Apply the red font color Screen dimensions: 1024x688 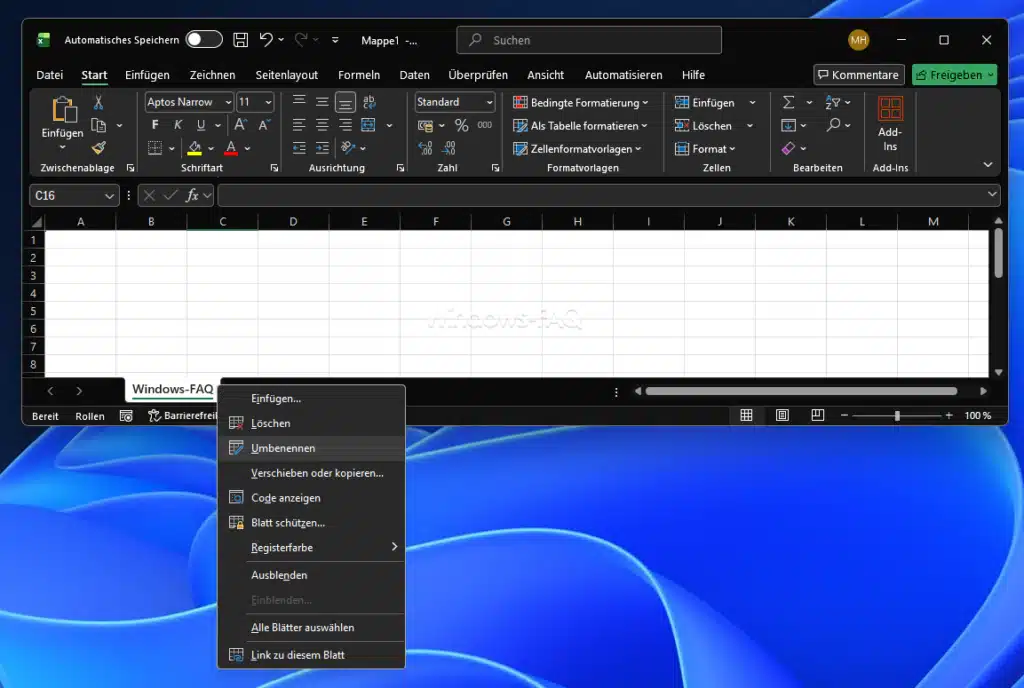[x=231, y=148]
